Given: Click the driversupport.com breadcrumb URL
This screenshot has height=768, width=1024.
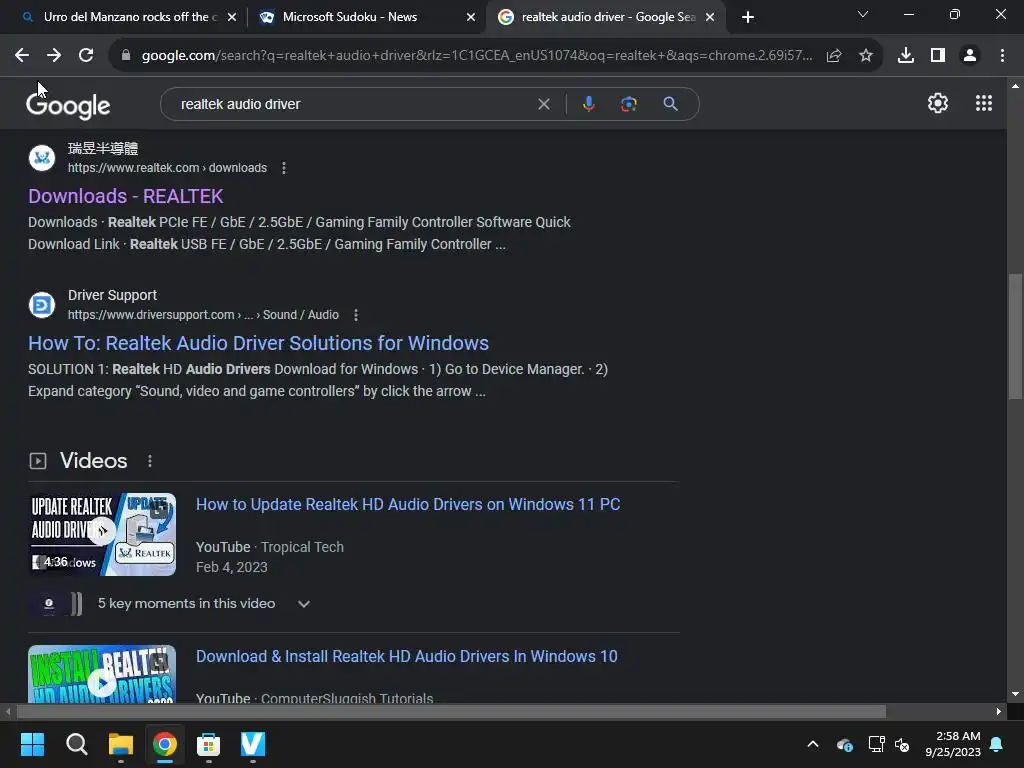Looking at the screenshot, I should point(203,315).
